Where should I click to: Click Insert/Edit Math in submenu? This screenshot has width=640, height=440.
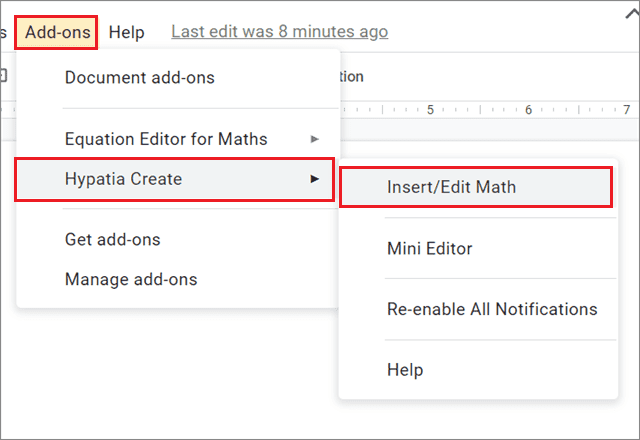476,187
